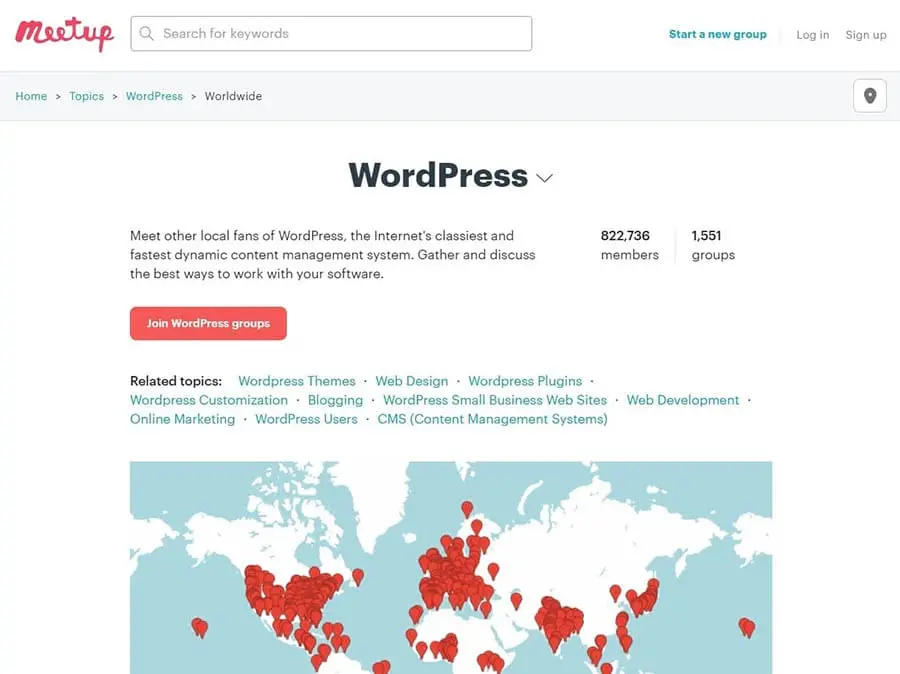This screenshot has width=900, height=674.
Task: Click the Meetup logo
Action: point(64,34)
